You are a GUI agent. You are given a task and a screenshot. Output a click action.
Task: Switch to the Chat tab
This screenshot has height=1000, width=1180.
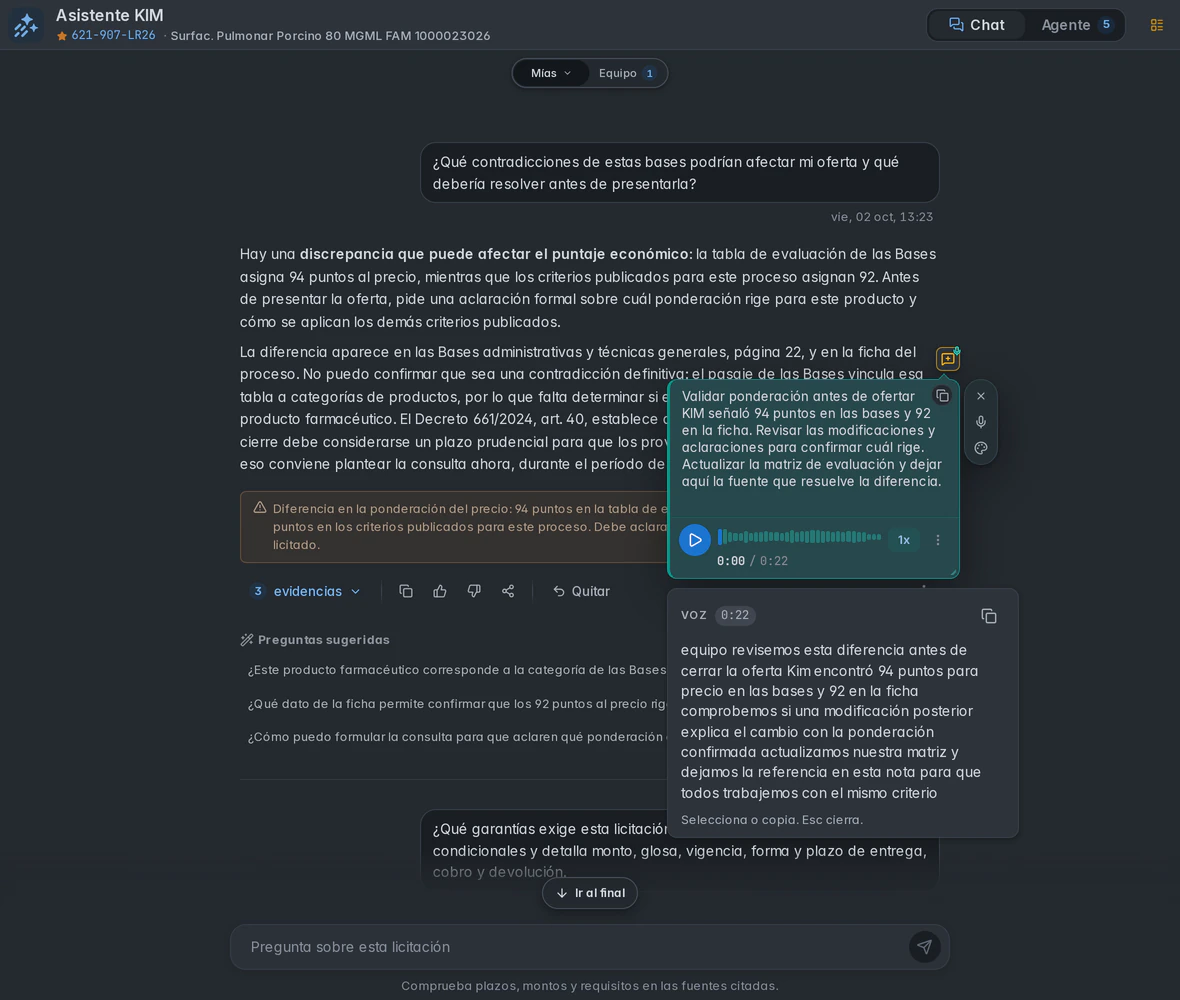pyautogui.click(x=976, y=25)
